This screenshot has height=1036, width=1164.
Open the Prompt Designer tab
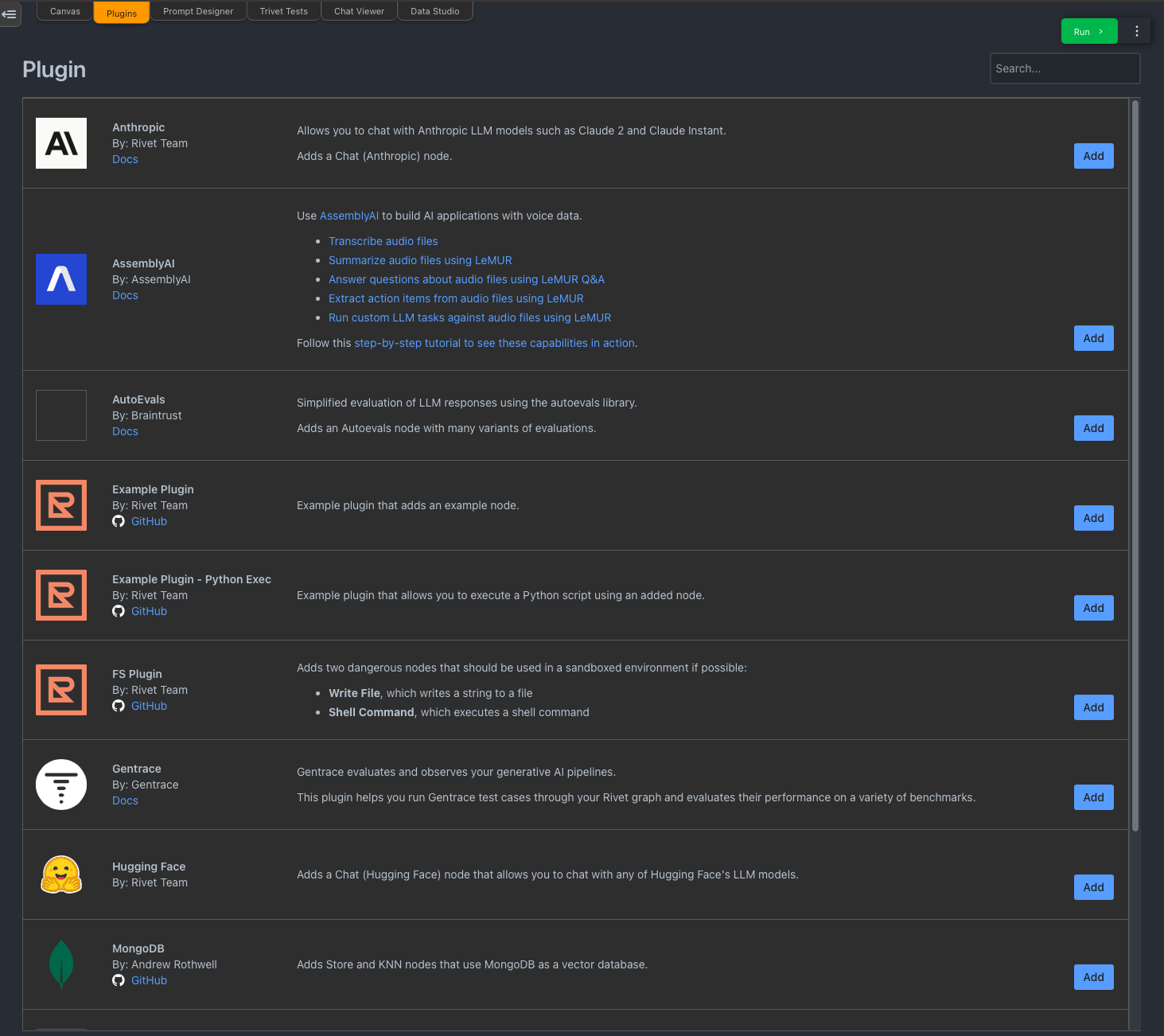pyautogui.click(x=198, y=11)
